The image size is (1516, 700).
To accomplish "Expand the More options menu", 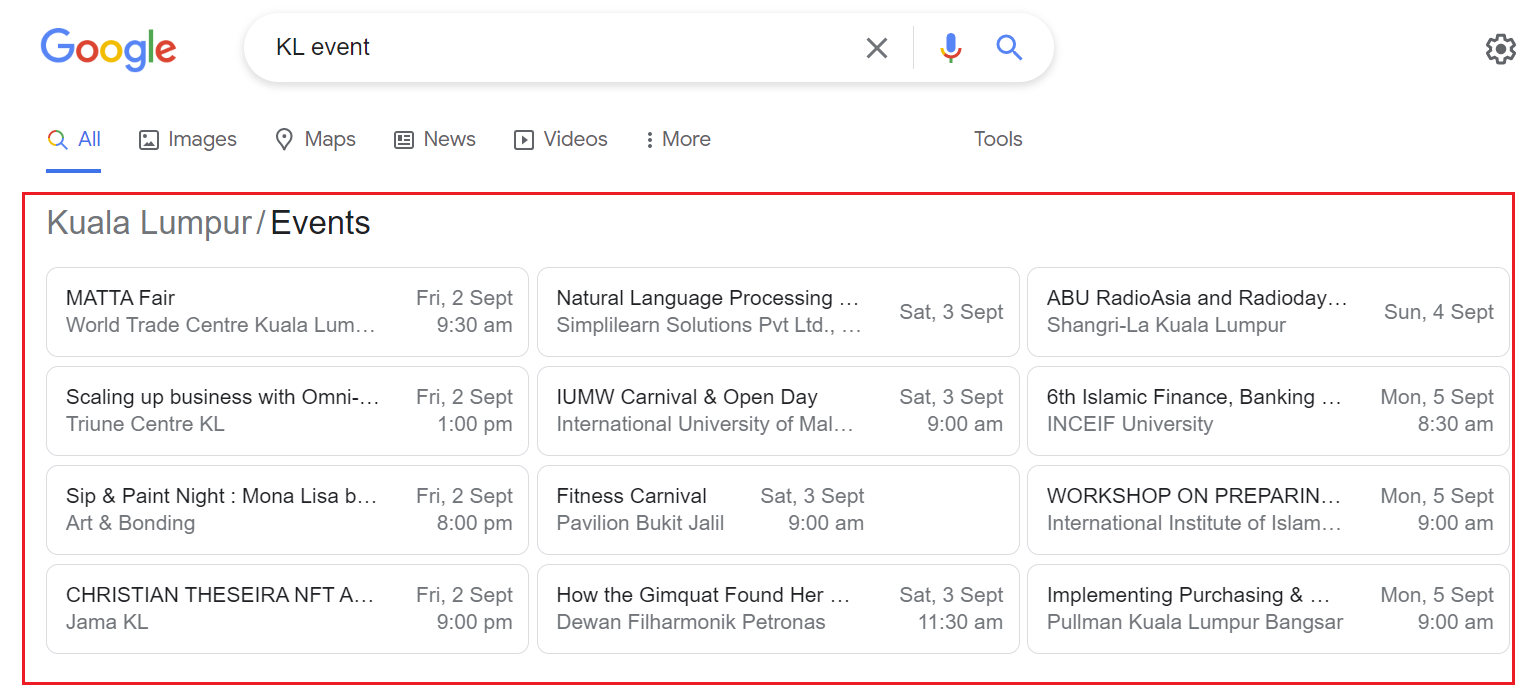I will (678, 139).
